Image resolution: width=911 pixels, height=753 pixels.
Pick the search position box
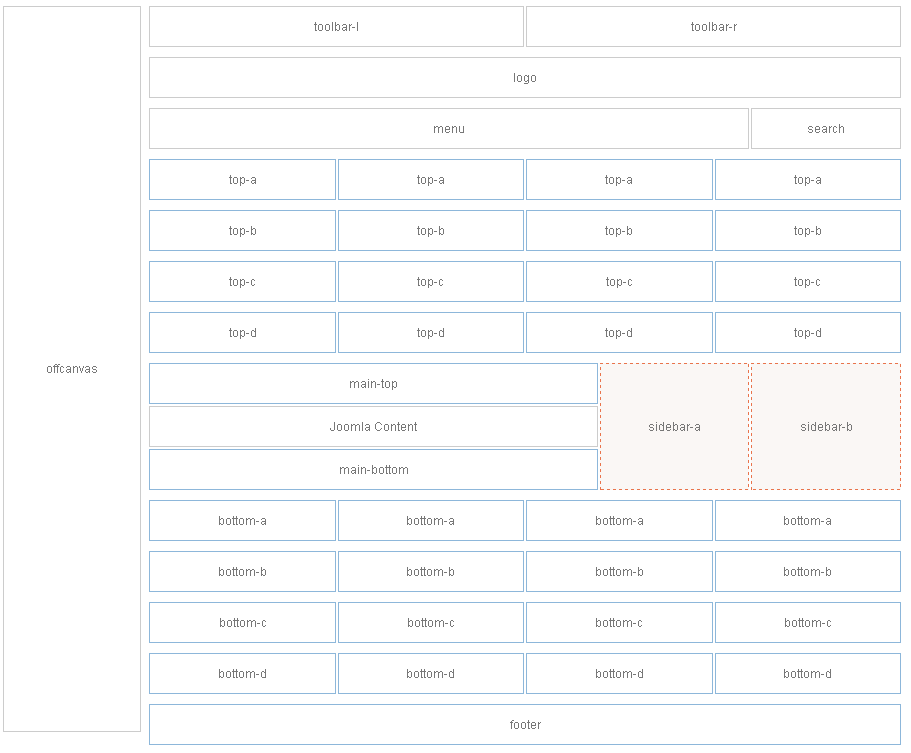(x=826, y=129)
